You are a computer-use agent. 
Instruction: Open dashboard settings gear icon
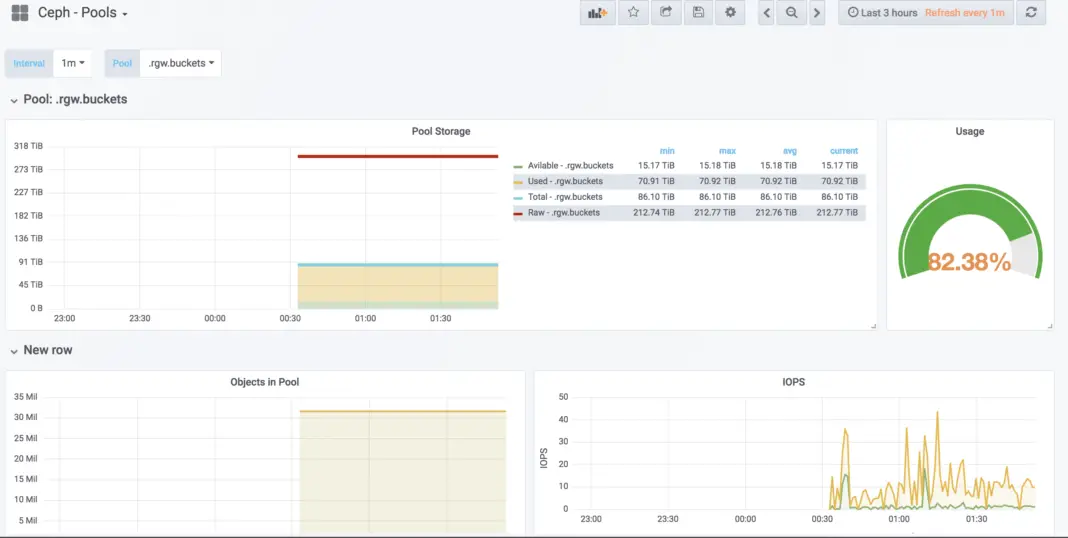point(731,13)
